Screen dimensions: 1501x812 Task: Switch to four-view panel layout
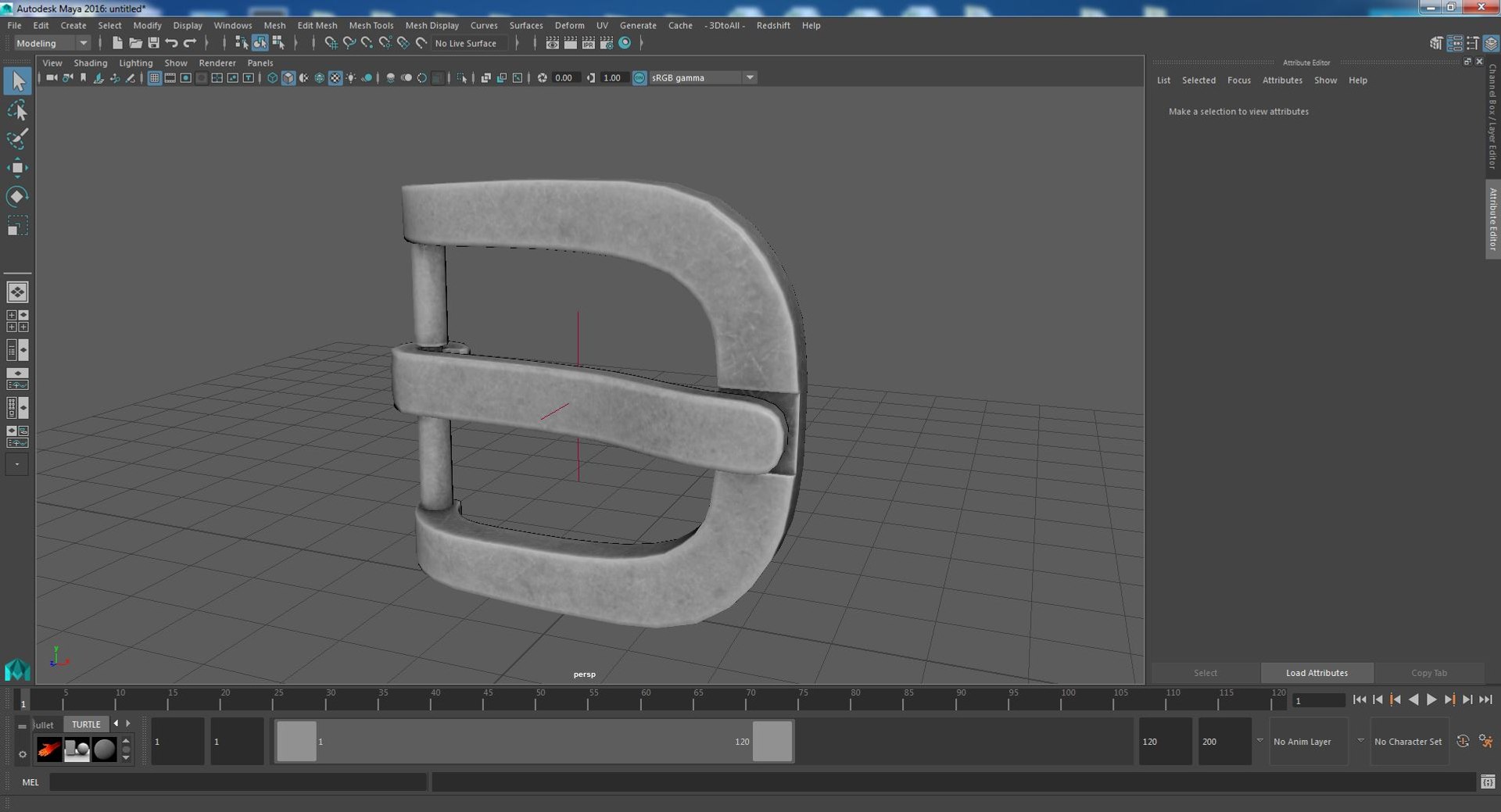pos(17,320)
